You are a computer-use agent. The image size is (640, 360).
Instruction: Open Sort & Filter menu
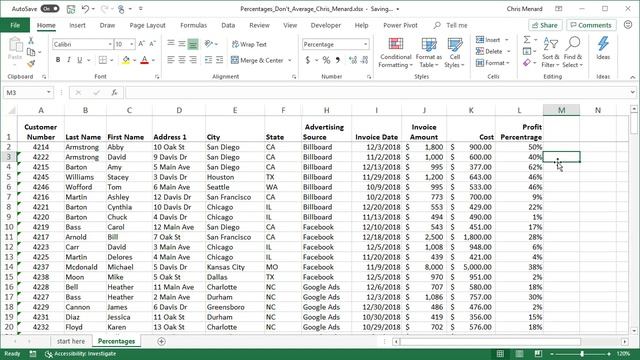pos(550,52)
